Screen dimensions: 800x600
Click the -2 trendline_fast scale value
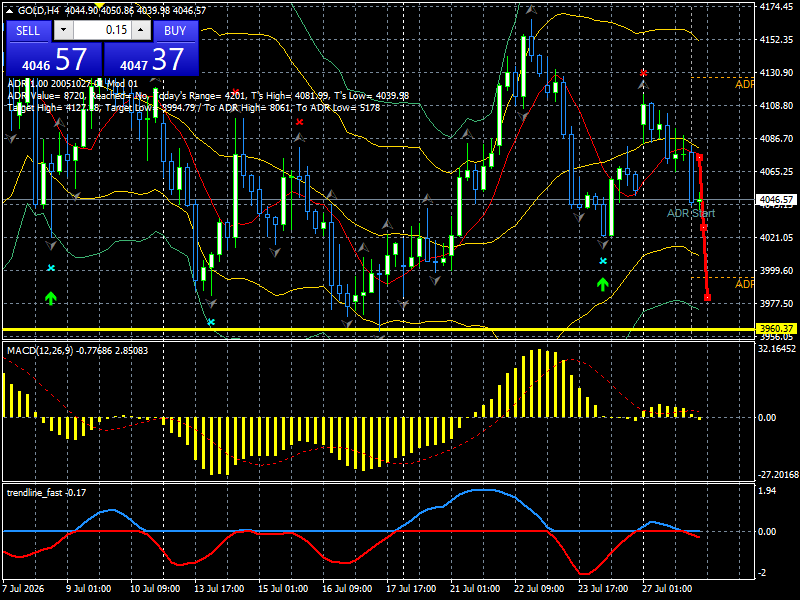point(762,572)
